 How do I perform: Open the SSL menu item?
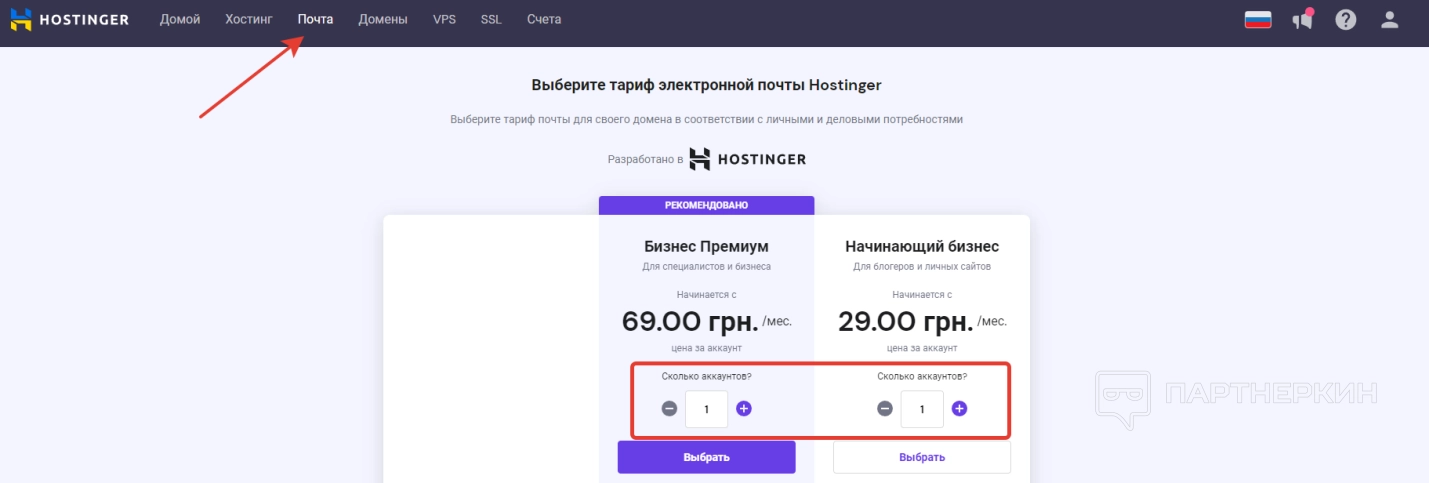[x=491, y=19]
